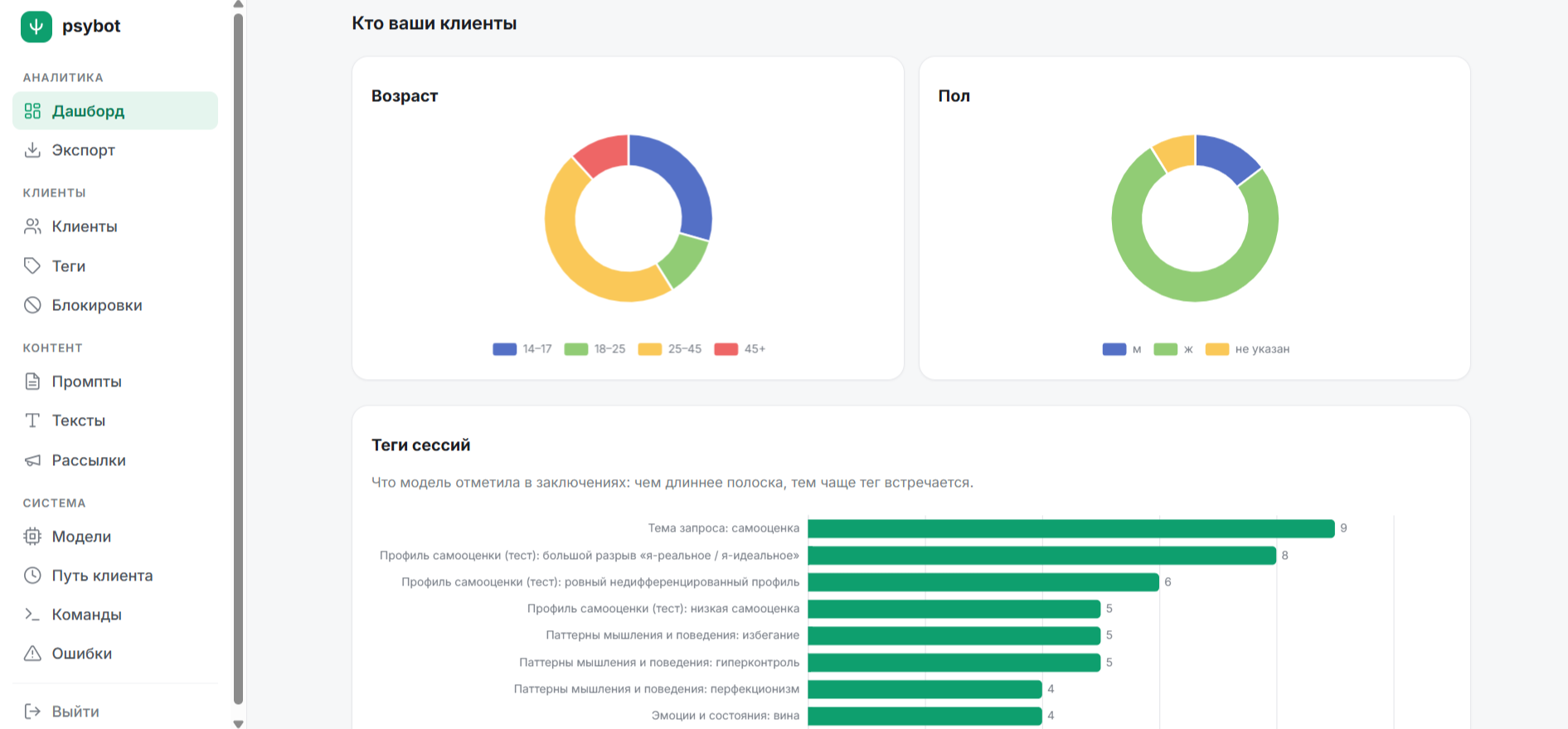The image size is (1568, 729).
Task: Click the Теги сессий heading
Action: (421, 445)
